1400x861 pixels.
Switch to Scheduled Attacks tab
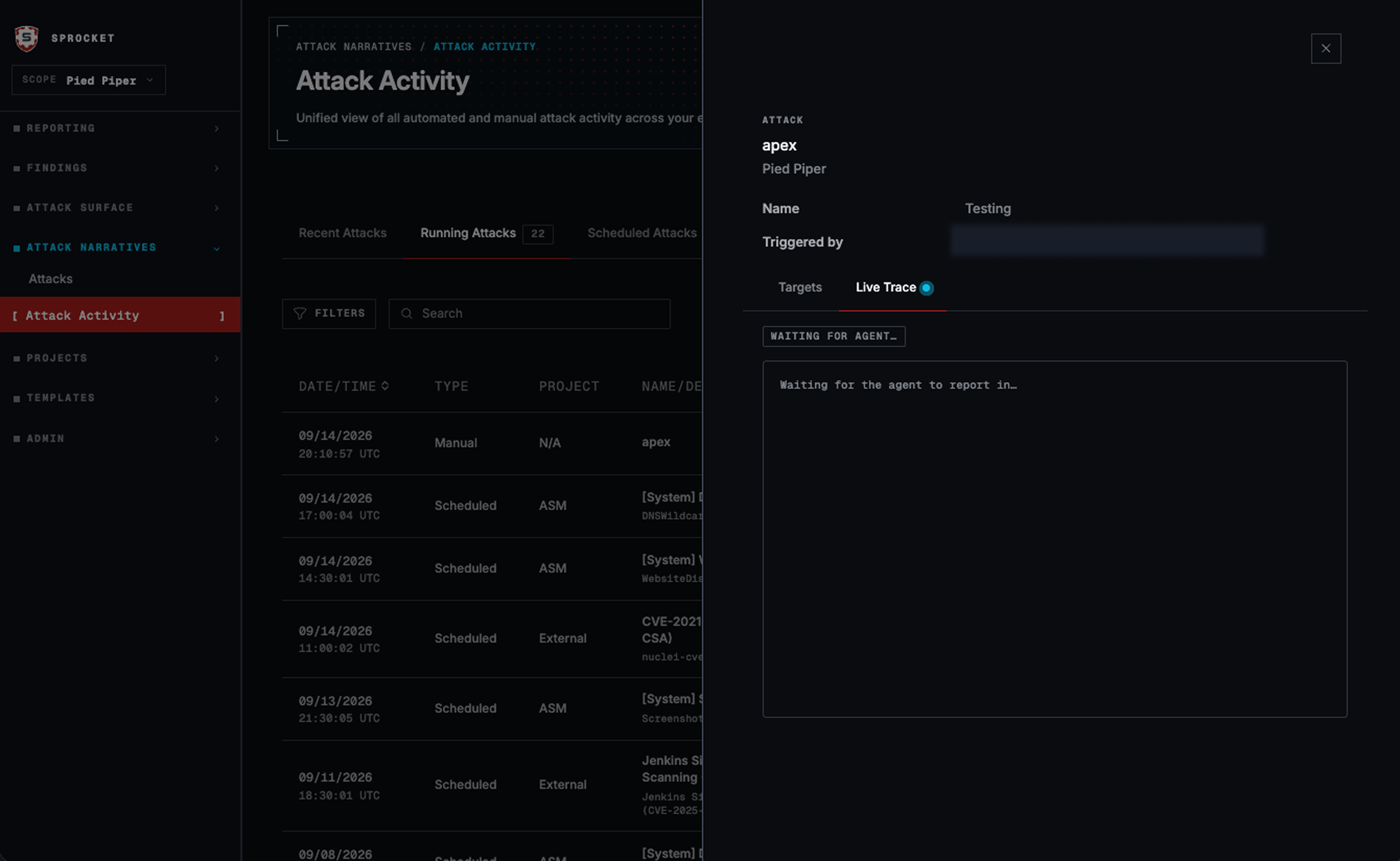(x=642, y=233)
